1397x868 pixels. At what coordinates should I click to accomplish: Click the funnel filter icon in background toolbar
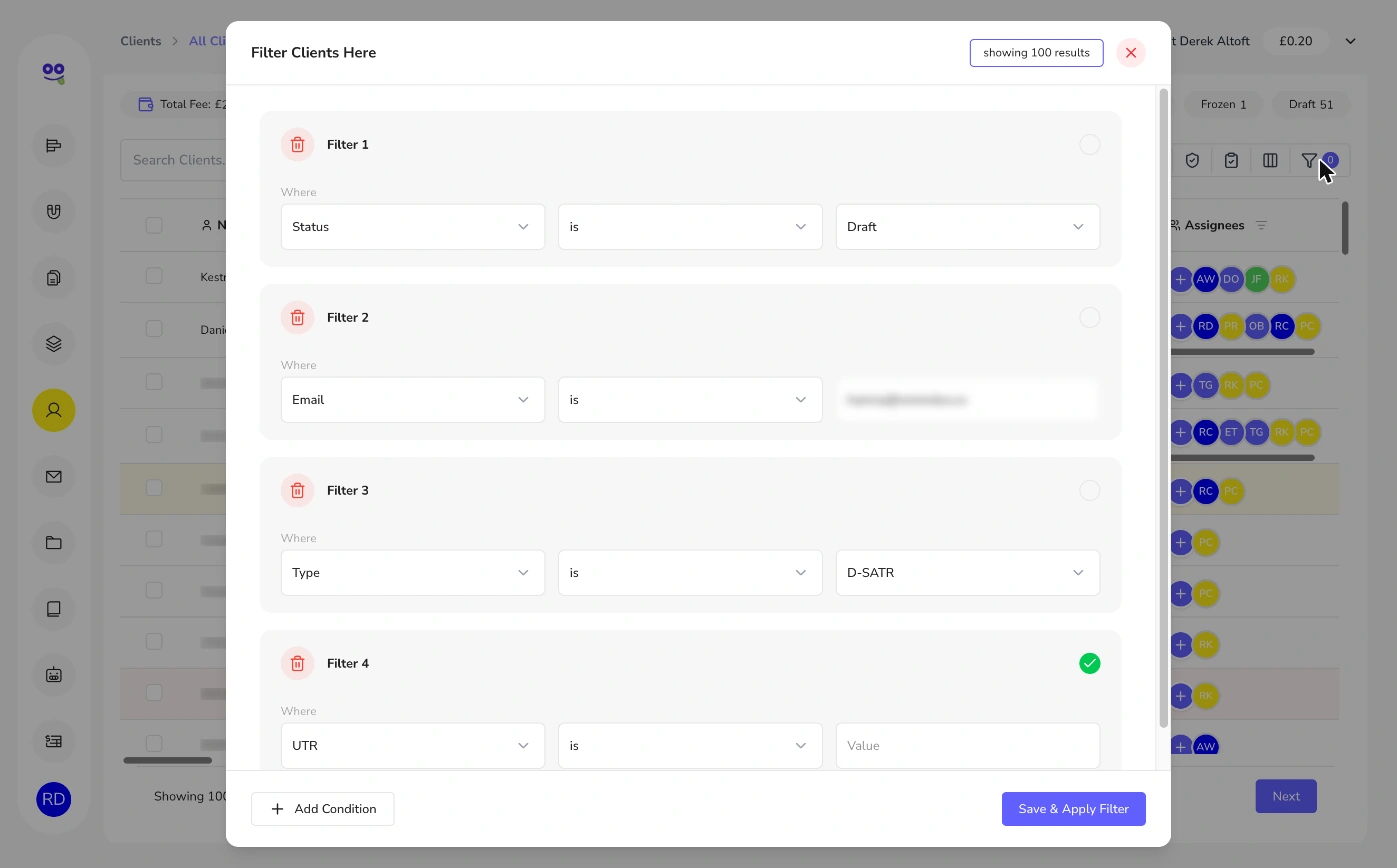pyautogui.click(x=1309, y=160)
